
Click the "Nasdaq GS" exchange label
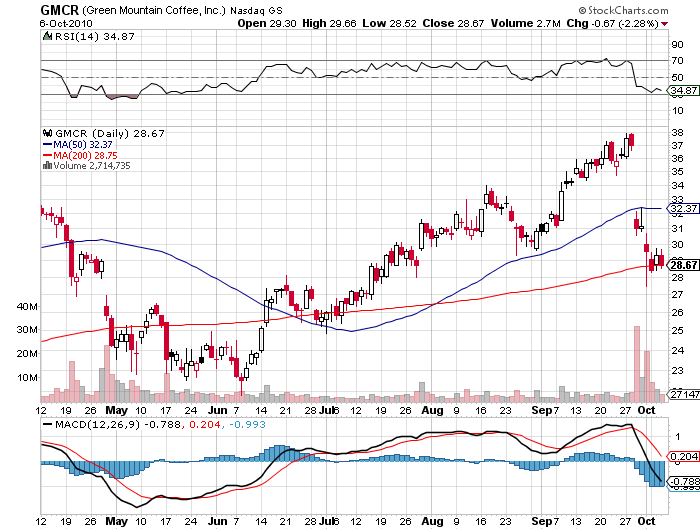[256, 10]
